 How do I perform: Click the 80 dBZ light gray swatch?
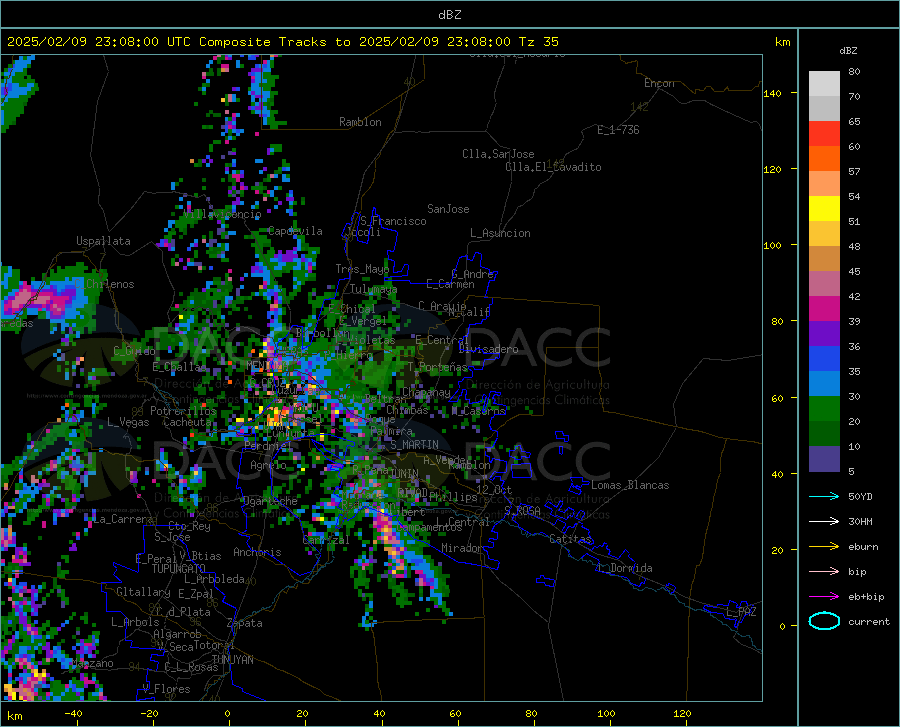(x=824, y=84)
